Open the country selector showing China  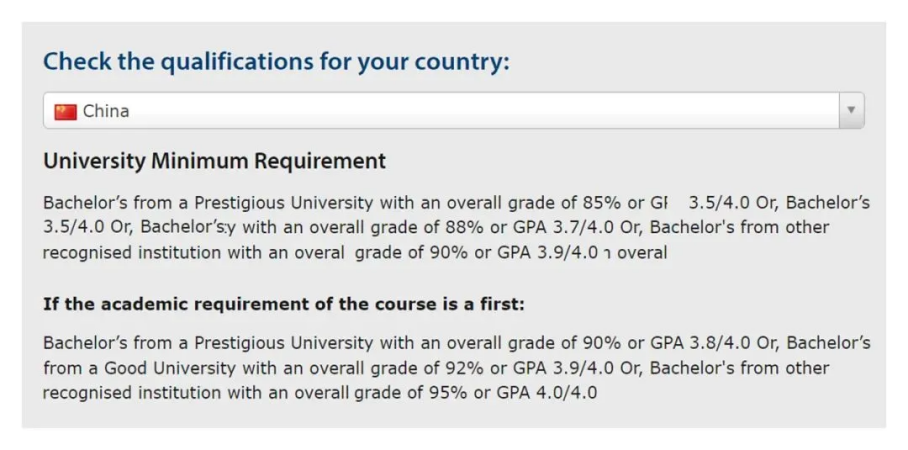click(453, 110)
